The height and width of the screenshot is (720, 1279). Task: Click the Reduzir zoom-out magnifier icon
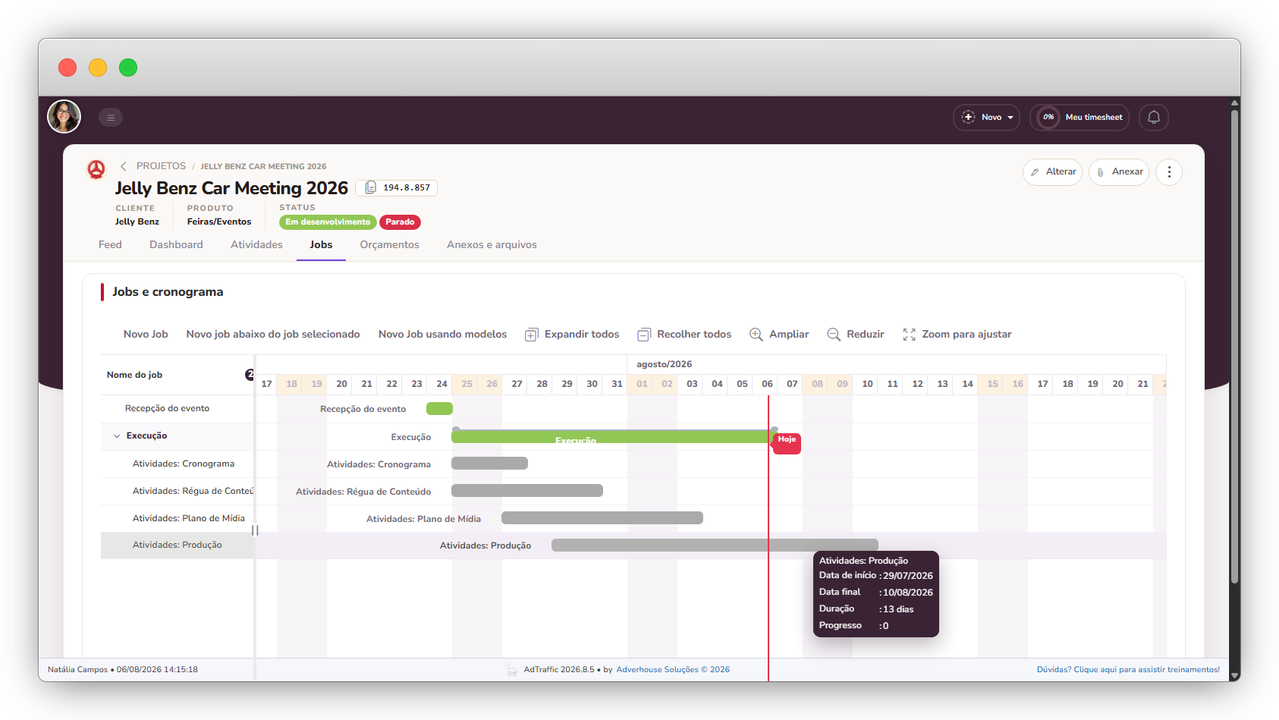[834, 334]
